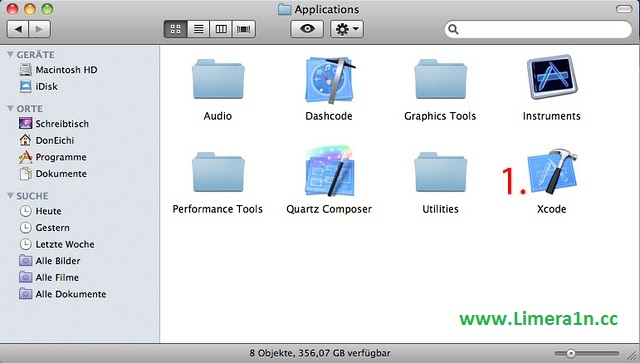640x363 pixels.
Task: Collapse the ORTE sidebar section
Action: pyautogui.click(x=10, y=108)
